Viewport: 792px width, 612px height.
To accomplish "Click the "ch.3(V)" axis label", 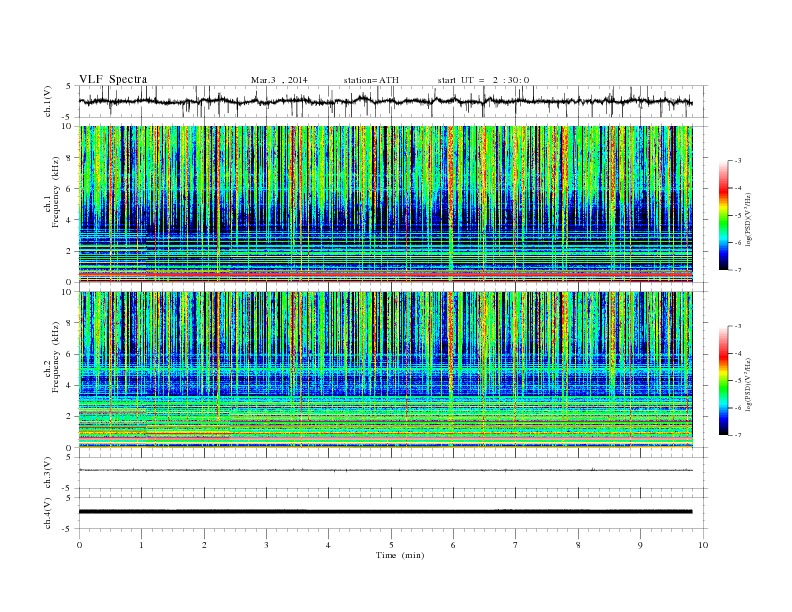I will click(48, 473).
